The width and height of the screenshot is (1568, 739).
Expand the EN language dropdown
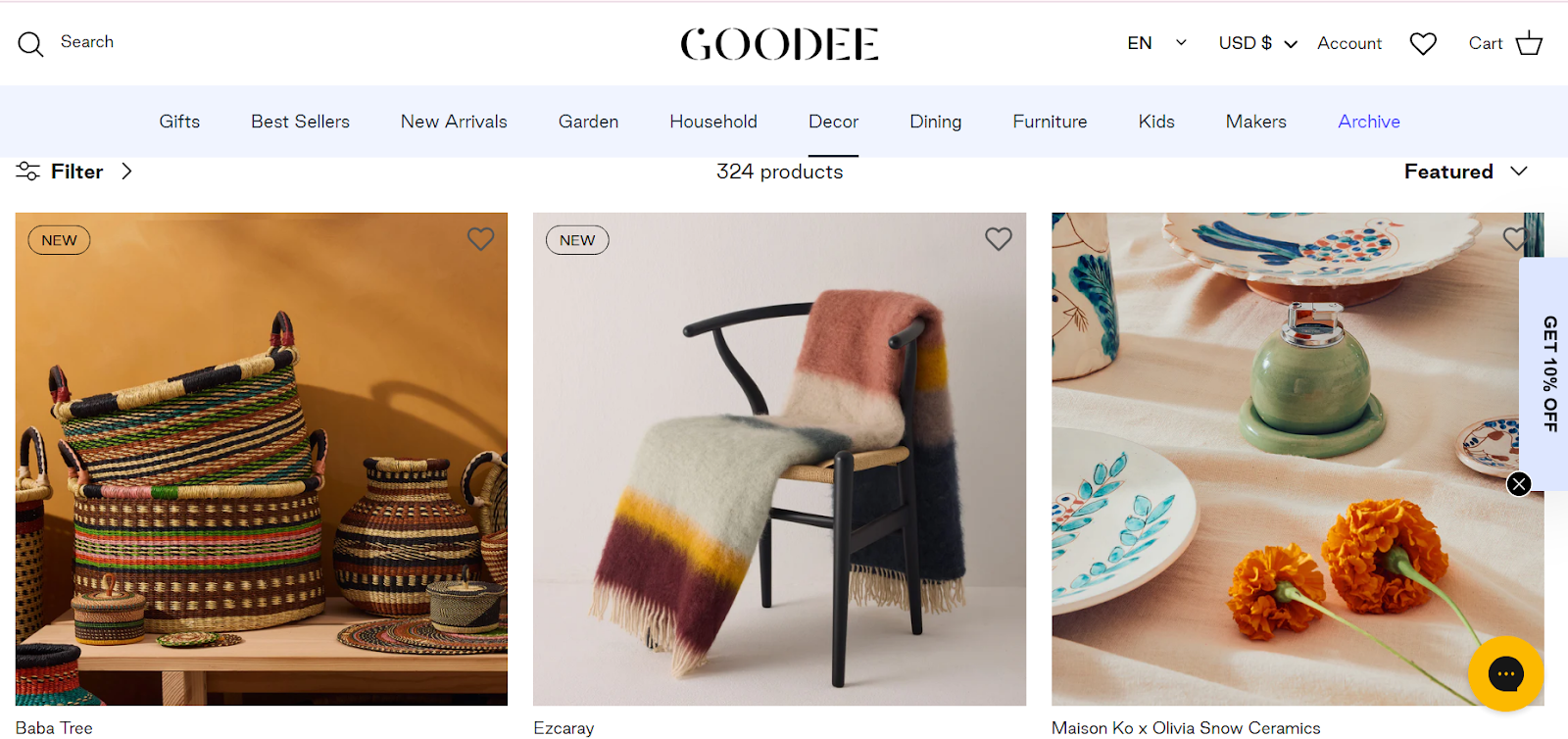point(1157,43)
